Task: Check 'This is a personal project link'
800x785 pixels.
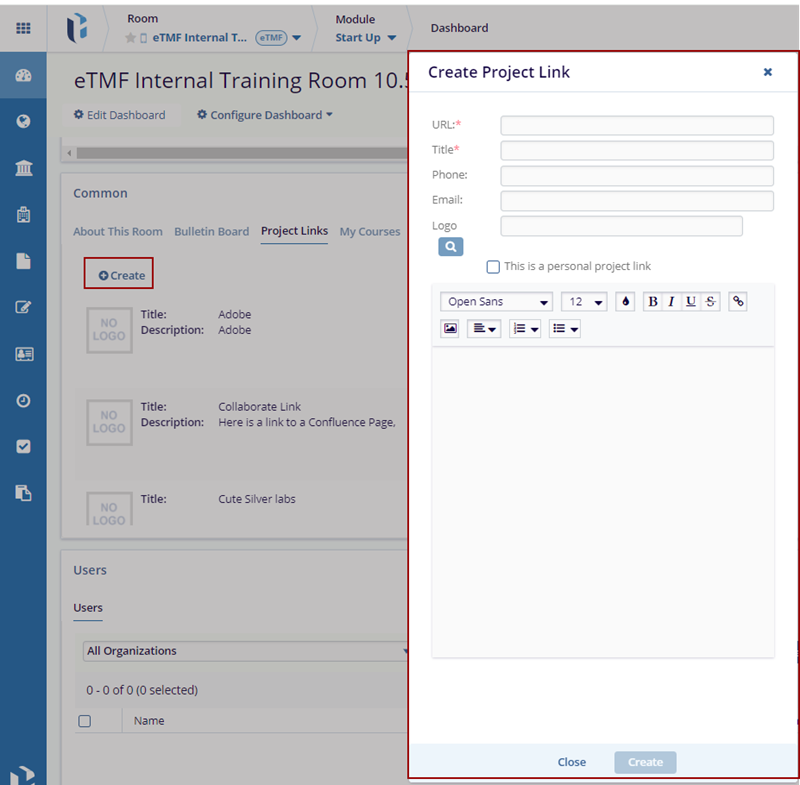Action: click(x=493, y=267)
